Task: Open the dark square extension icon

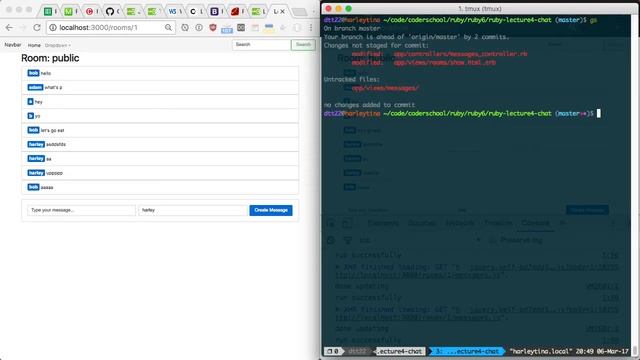Action: [241, 27]
